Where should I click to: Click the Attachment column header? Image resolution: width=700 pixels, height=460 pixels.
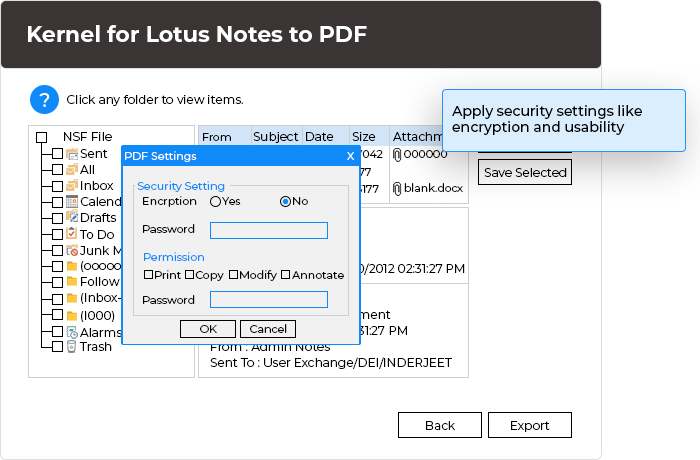[416, 136]
